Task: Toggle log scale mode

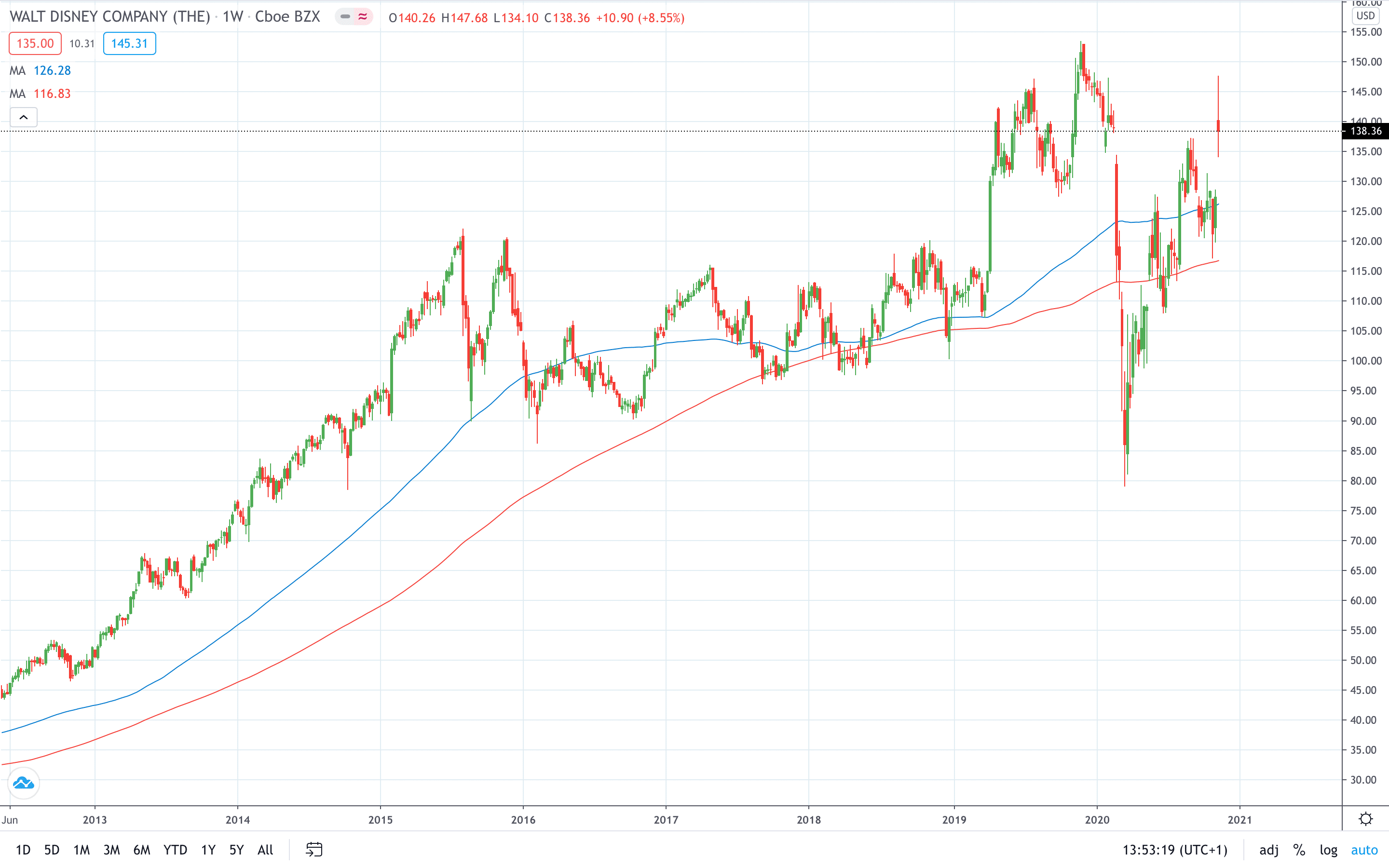Action: click(1328, 850)
